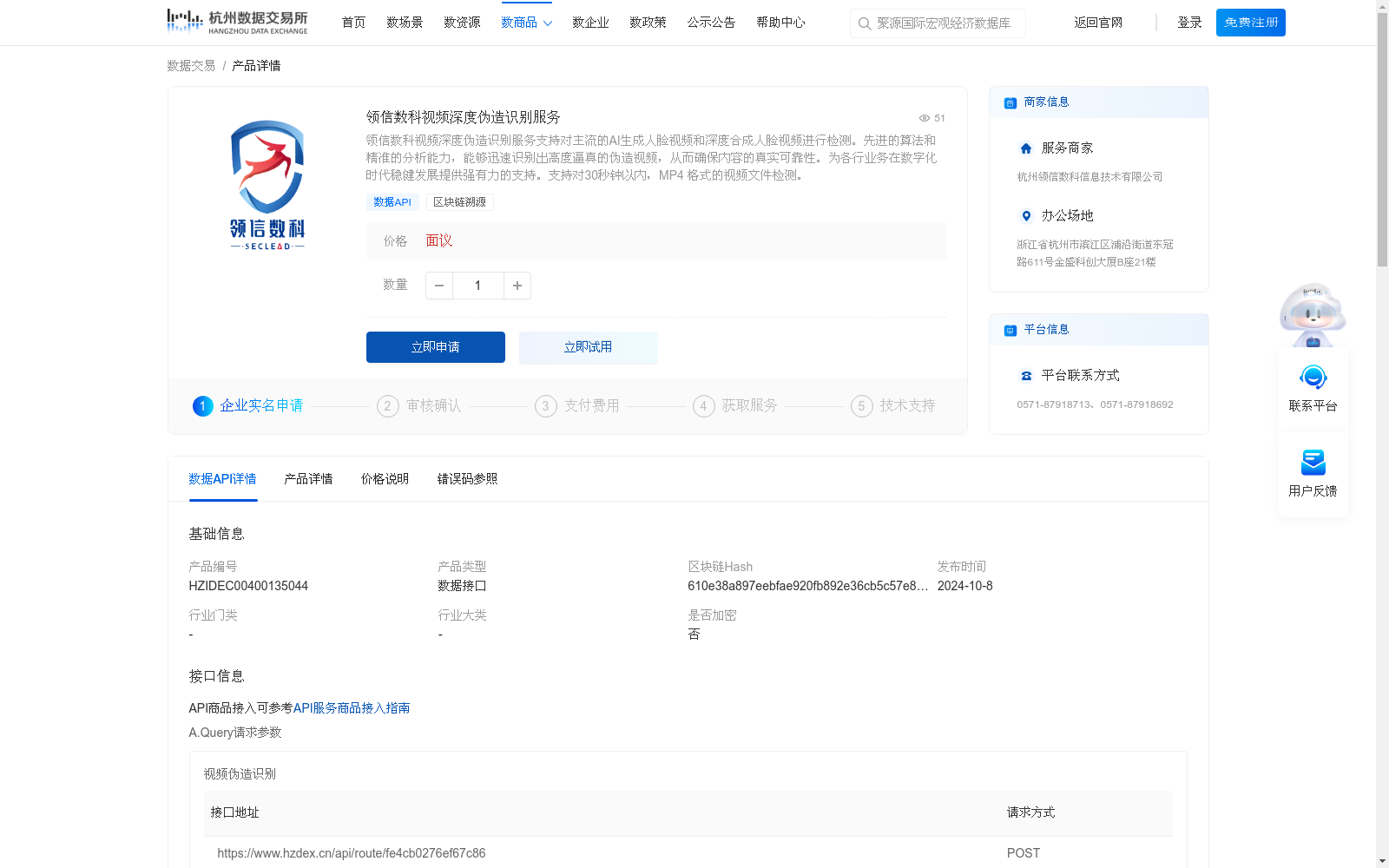Open the 首页 nav item

tap(353, 23)
